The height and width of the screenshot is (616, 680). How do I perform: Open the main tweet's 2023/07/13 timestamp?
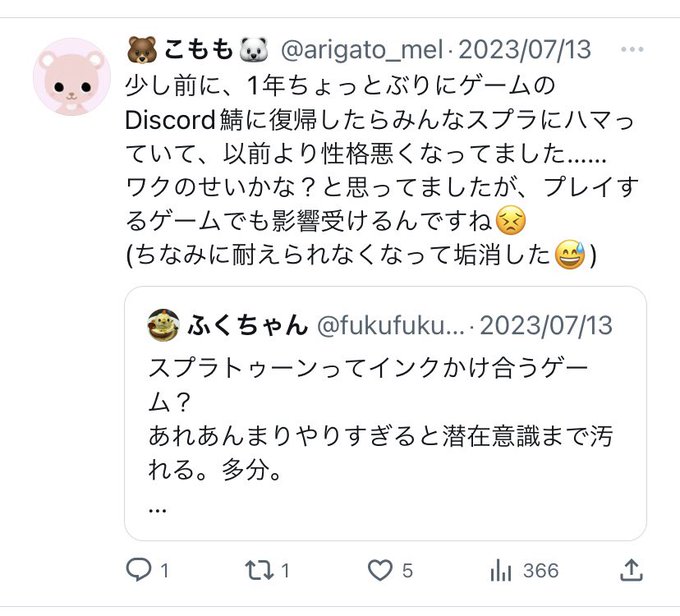point(524,49)
